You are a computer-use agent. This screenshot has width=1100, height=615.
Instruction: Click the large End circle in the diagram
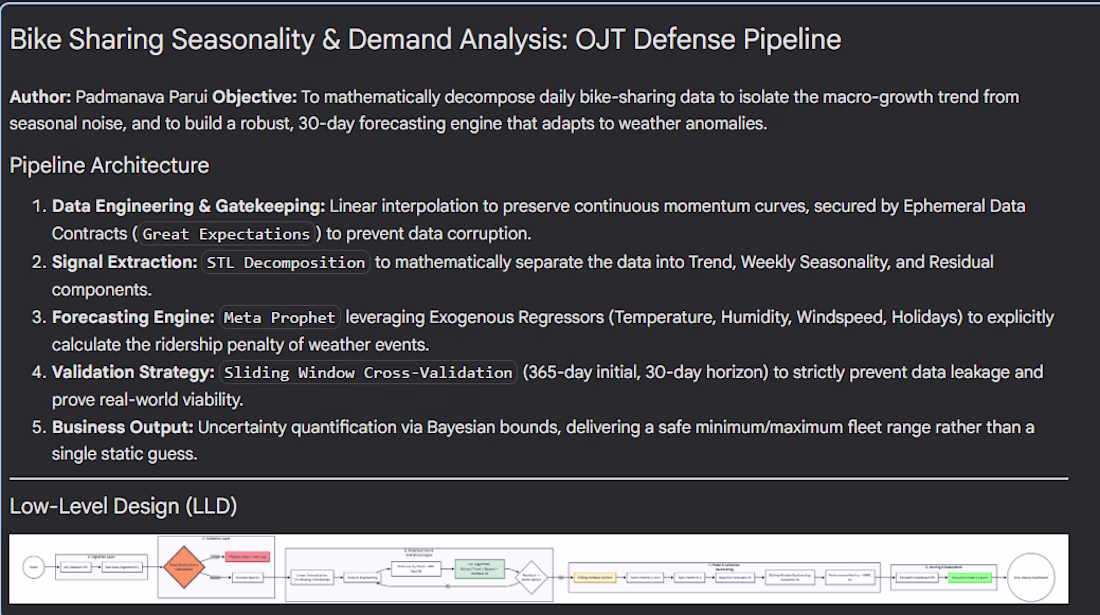click(x=1031, y=577)
